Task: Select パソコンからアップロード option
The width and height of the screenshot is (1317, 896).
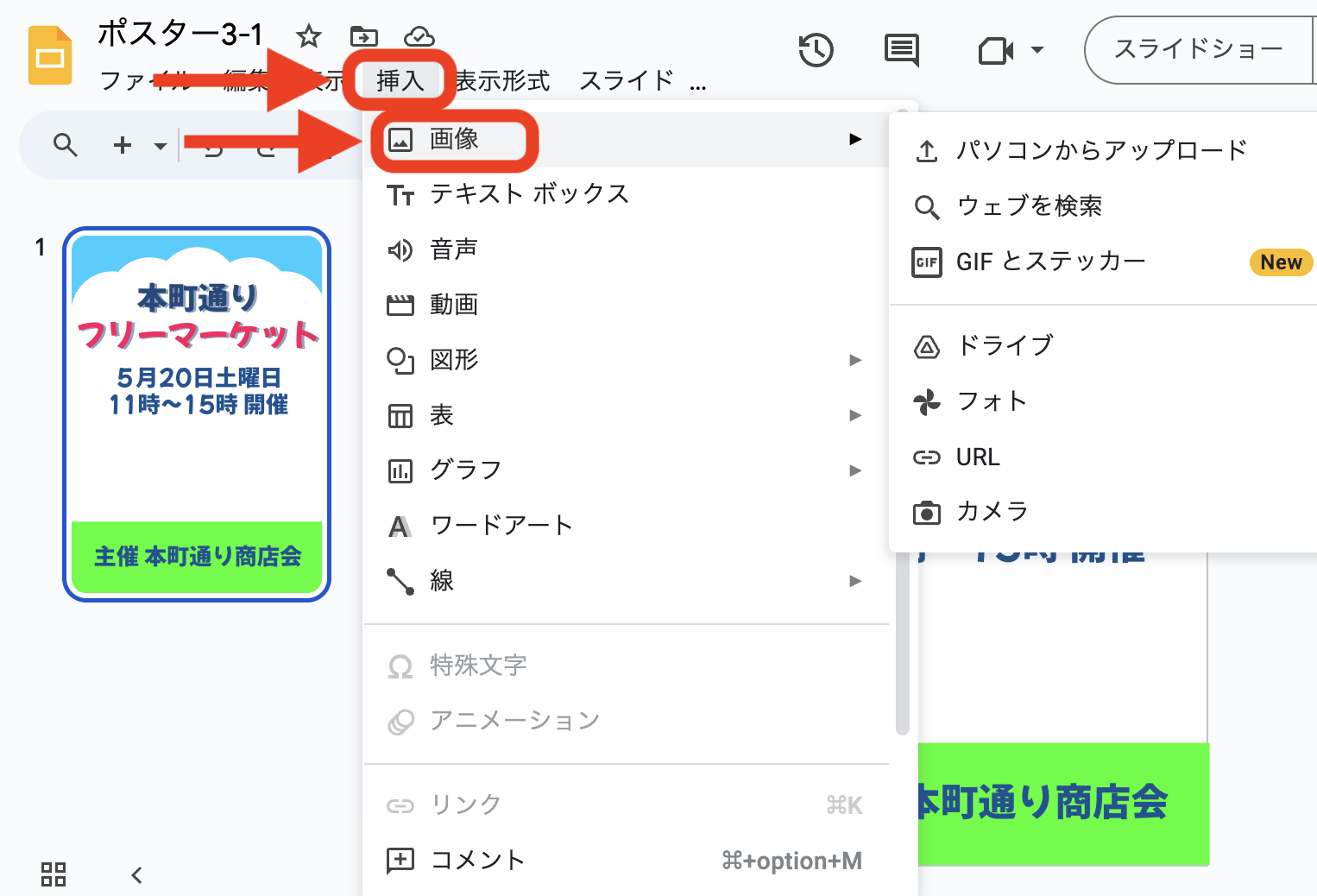Action: point(1101,150)
